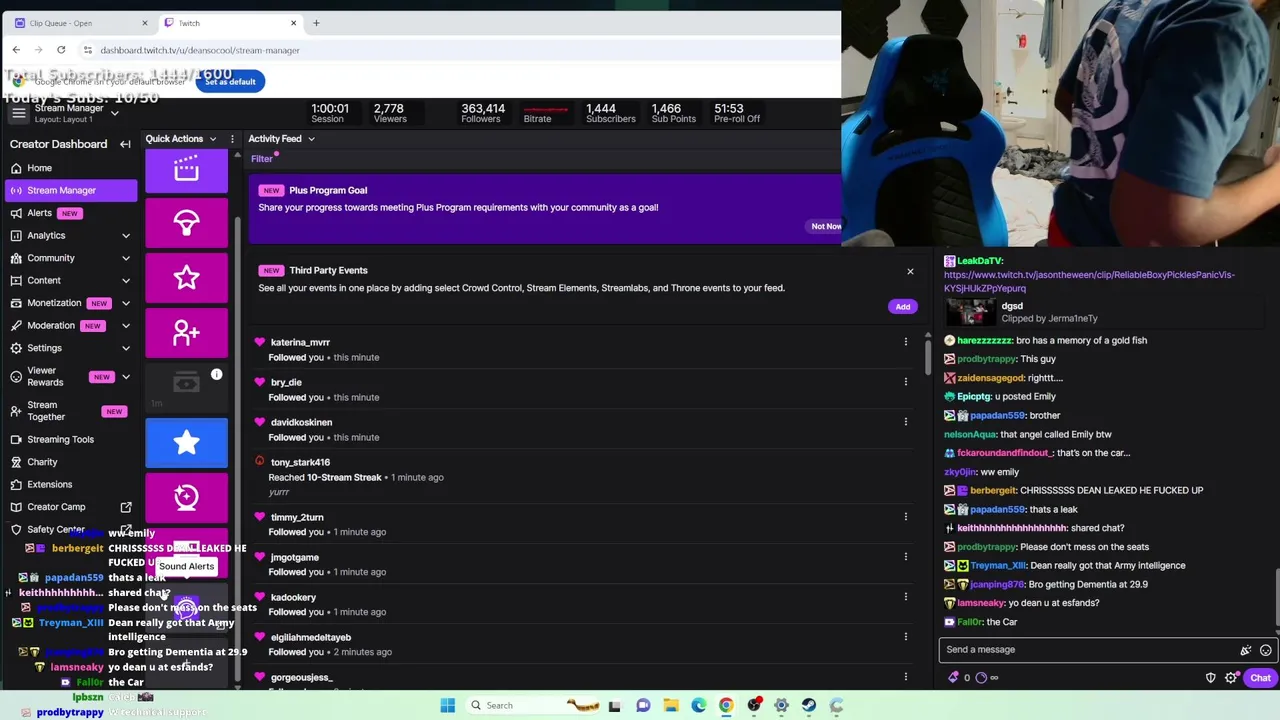This screenshot has width=1280, height=720.
Task: Reload the Twitch dashboard page
Action: (61, 50)
